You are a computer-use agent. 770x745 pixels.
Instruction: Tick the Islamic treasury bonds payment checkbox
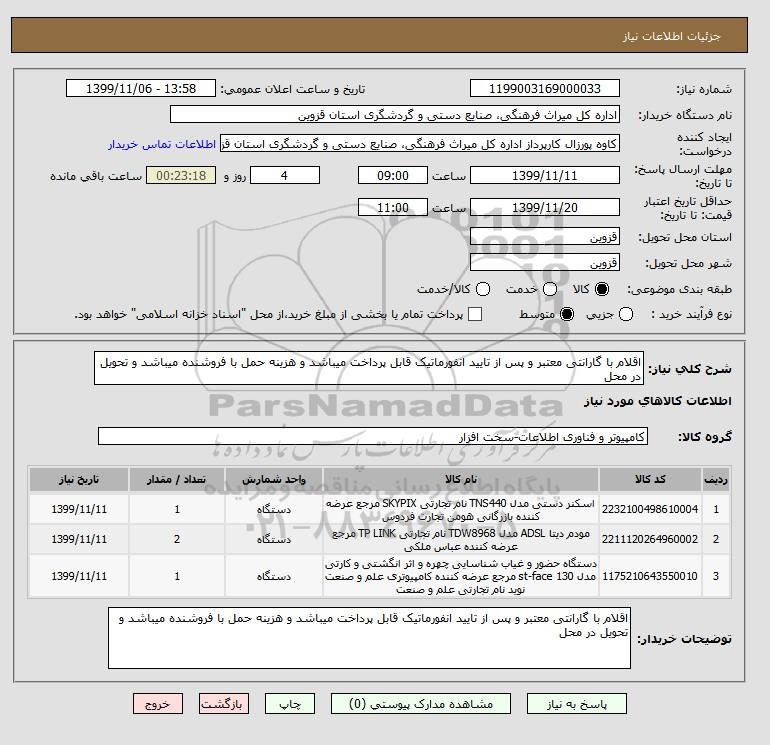[x=475, y=314]
